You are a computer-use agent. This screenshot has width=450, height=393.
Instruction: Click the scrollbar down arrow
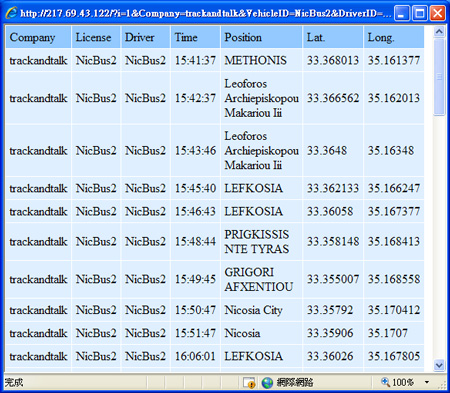click(x=439, y=365)
